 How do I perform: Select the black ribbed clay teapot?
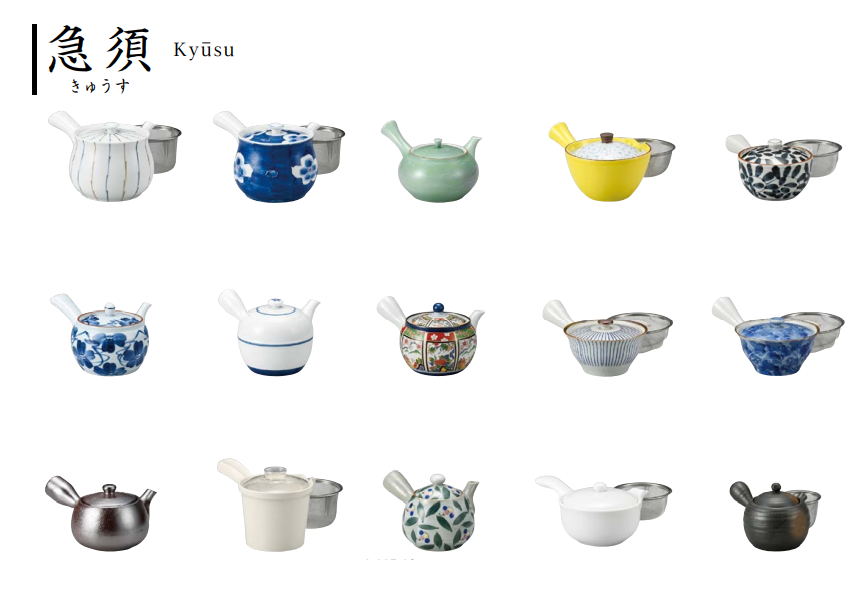[x=775, y=516]
